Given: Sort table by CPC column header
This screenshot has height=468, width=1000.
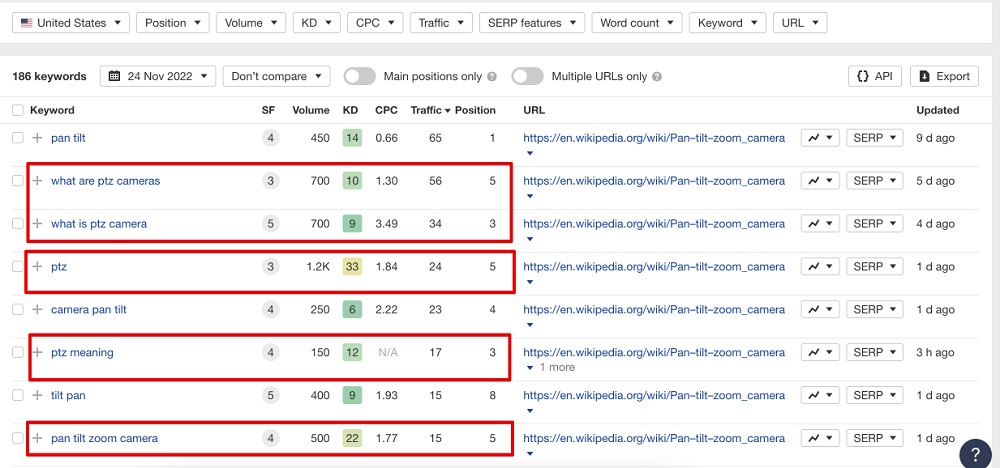Looking at the screenshot, I should 386,110.
